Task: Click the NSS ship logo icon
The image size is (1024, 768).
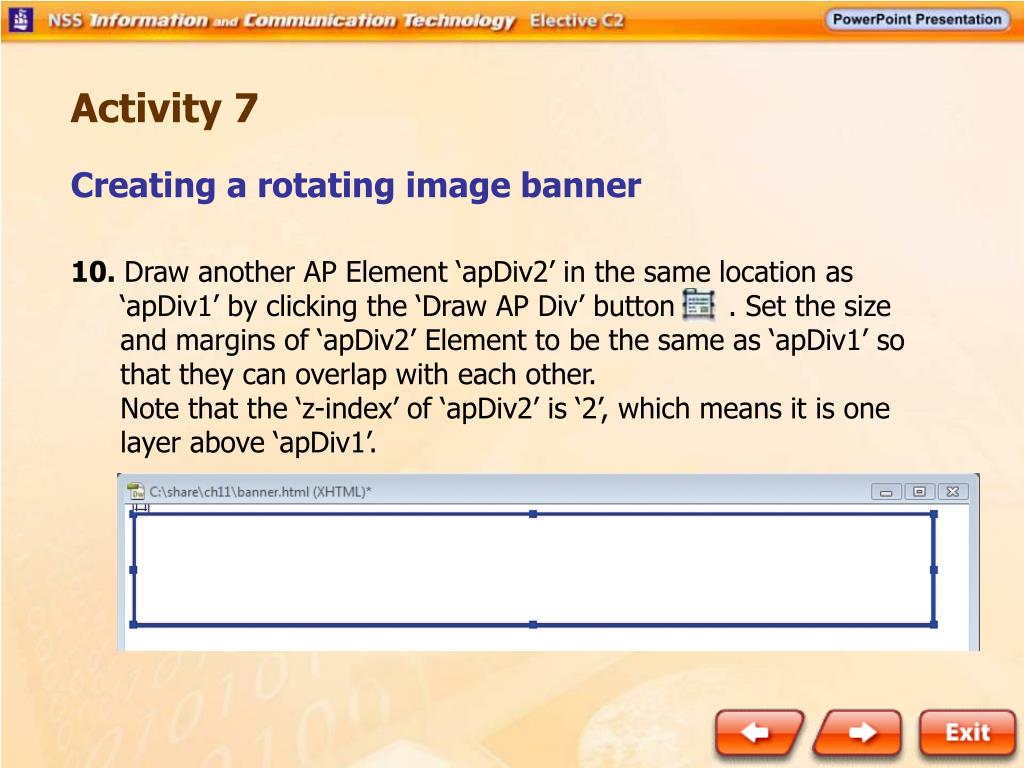Action: 22,20
